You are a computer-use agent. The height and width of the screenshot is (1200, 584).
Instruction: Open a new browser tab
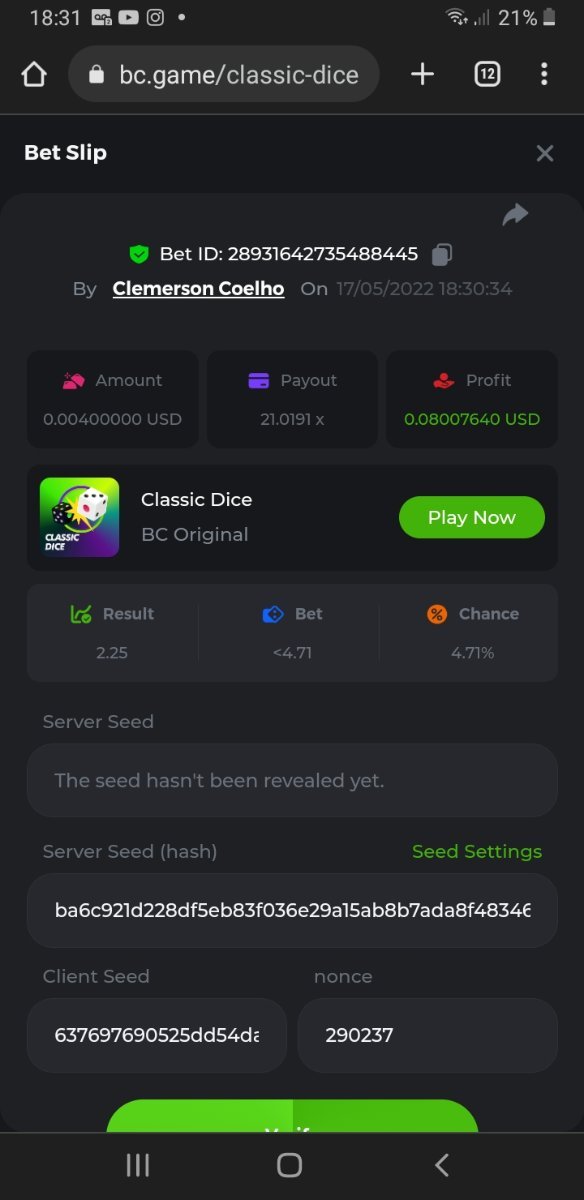pyautogui.click(x=422, y=74)
